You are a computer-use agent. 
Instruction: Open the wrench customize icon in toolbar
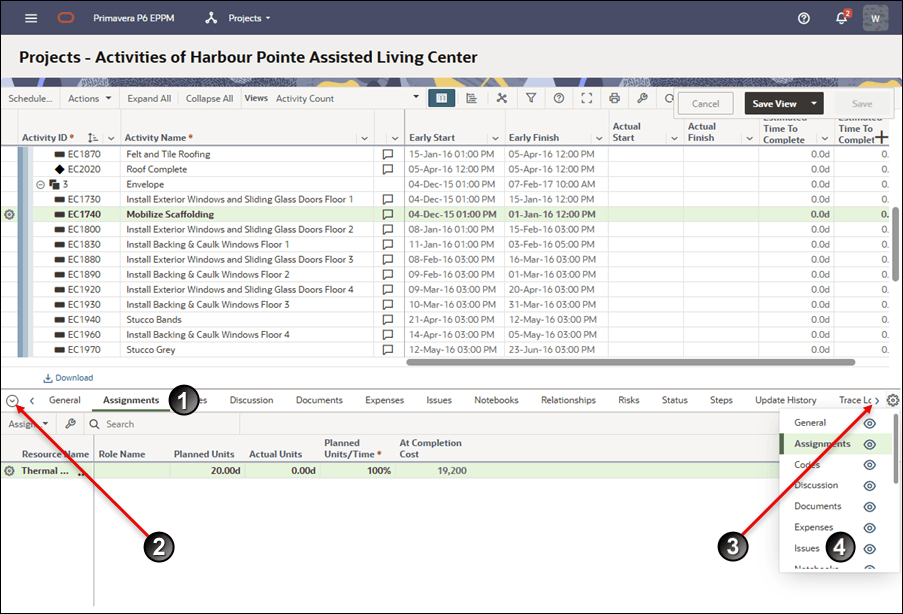pyautogui.click(x=642, y=98)
